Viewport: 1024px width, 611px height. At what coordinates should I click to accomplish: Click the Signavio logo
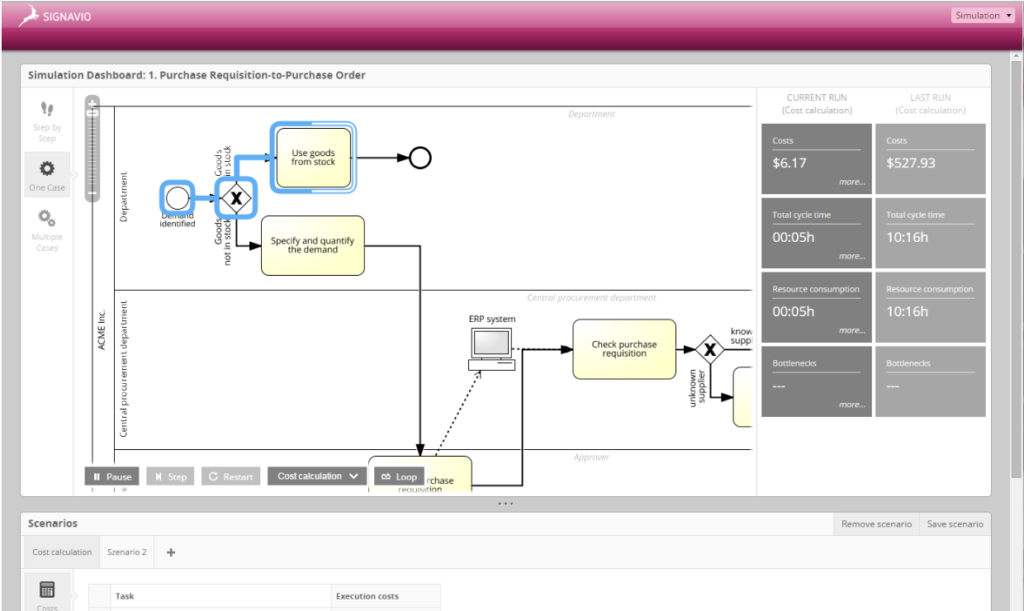pos(55,16)
